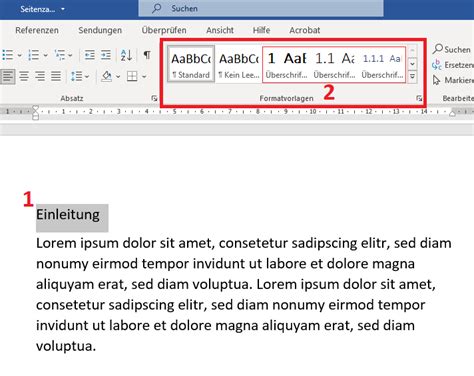
Task: Align text left
Action: pos(7,76)
